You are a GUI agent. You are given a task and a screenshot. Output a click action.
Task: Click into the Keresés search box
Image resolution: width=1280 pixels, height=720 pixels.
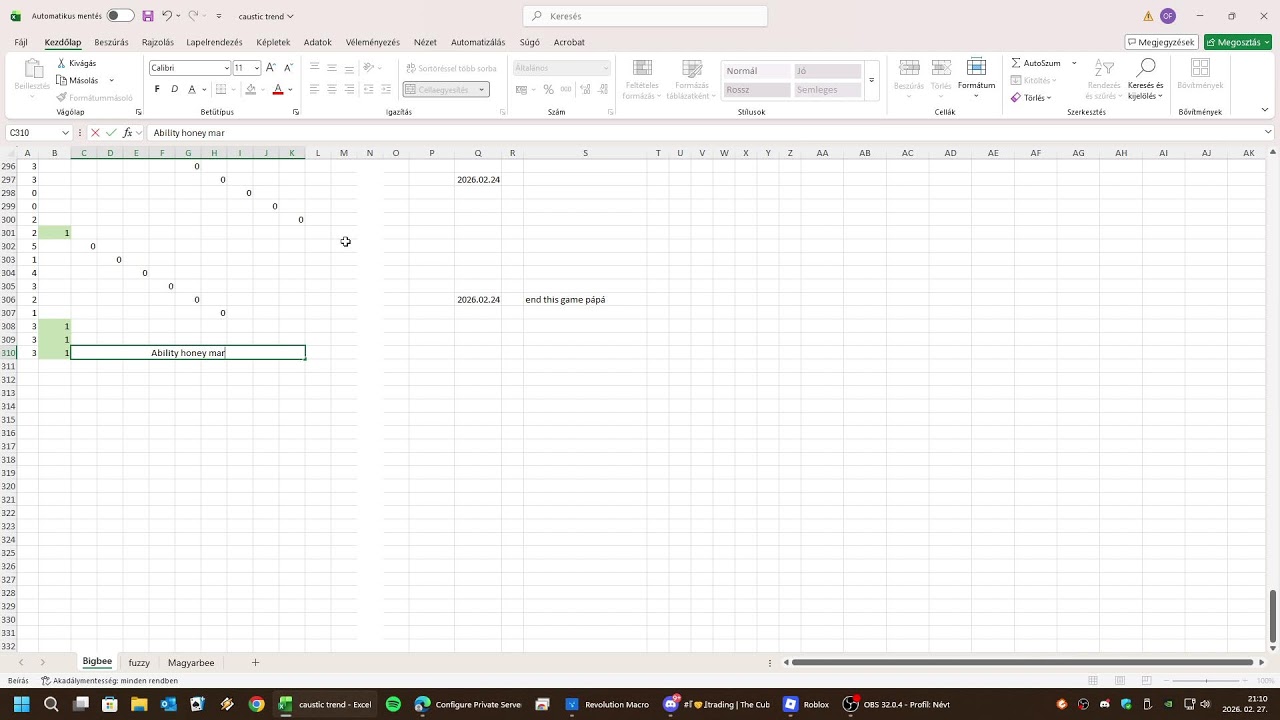coord(645,16)
